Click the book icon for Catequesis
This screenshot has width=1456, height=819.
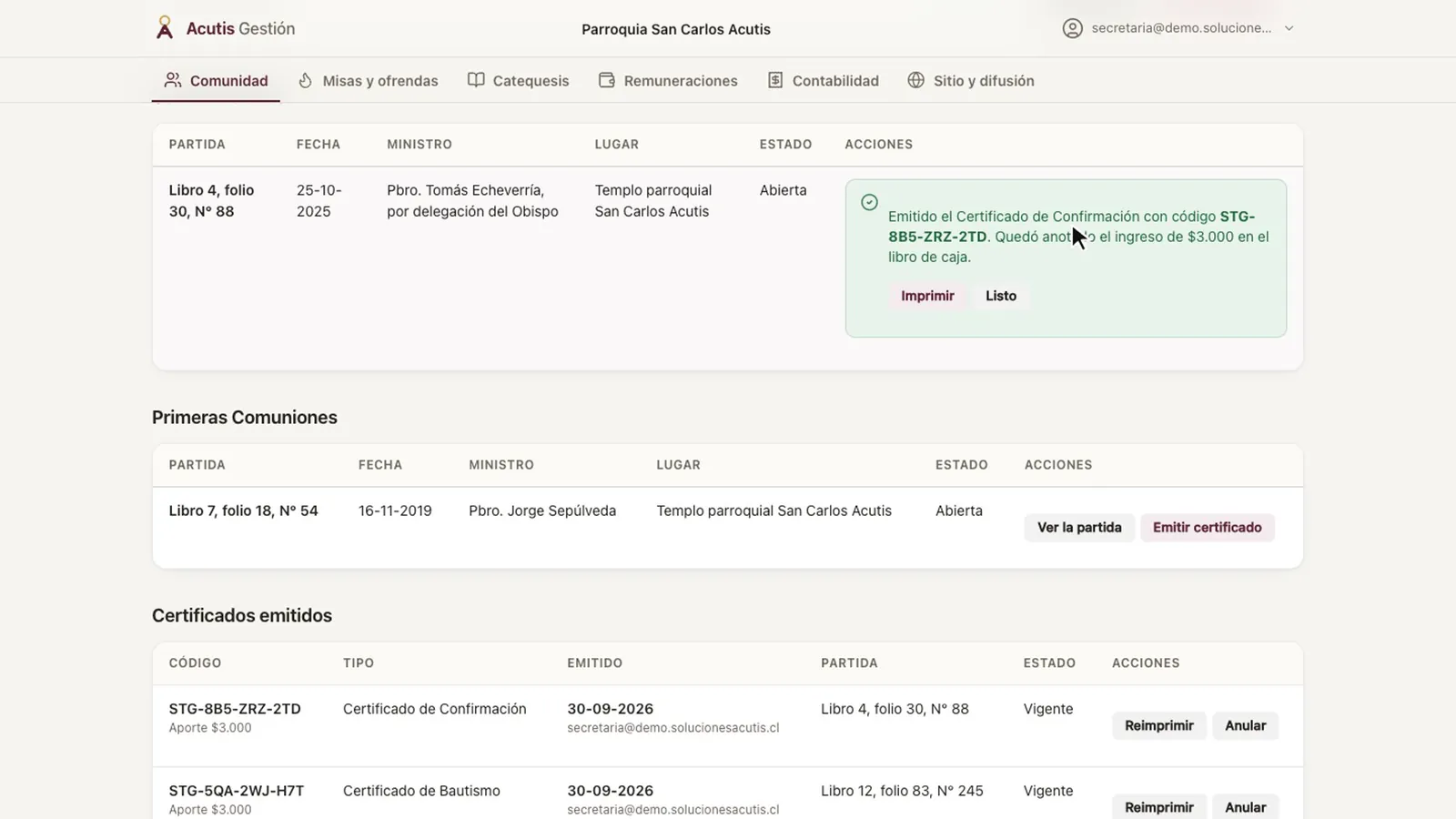tap(476, 80)
